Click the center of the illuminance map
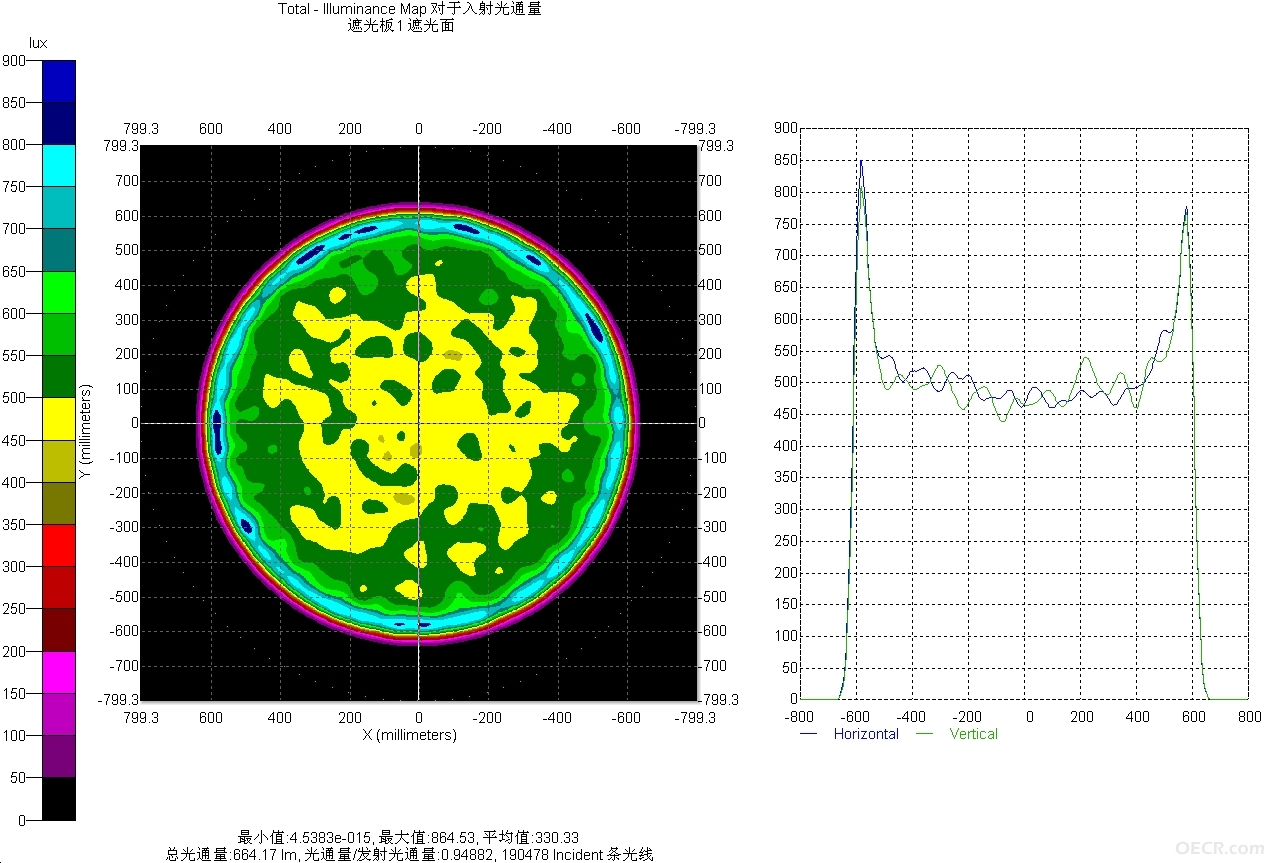Screen dimensions: 1276x863 418,423
